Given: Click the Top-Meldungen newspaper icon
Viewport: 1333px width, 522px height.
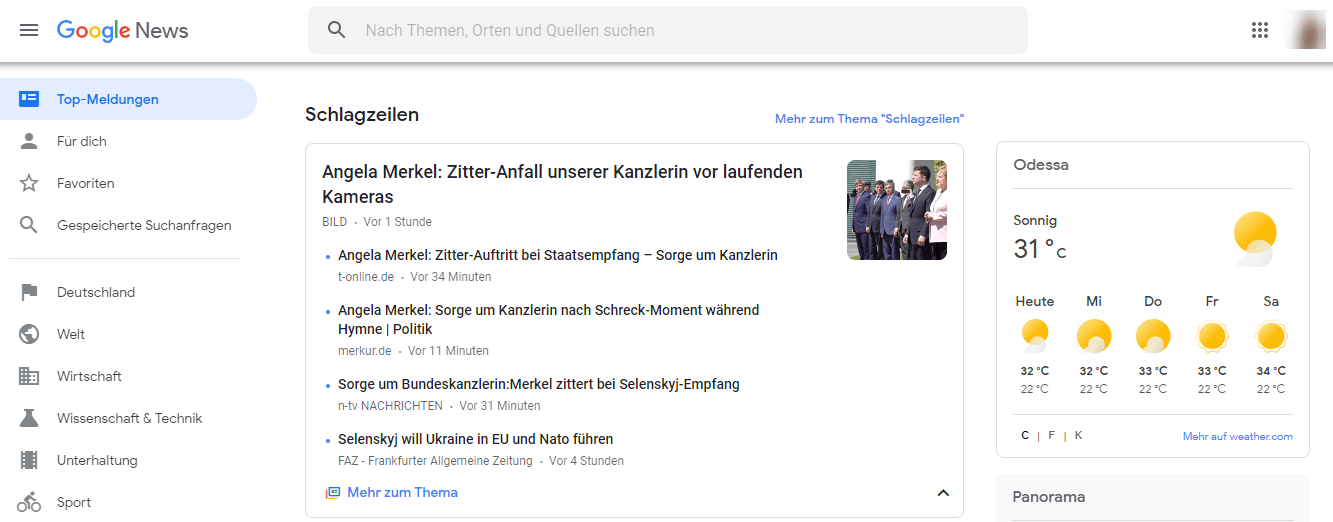Looking at the screenshot, I should (x=29, y=99).
